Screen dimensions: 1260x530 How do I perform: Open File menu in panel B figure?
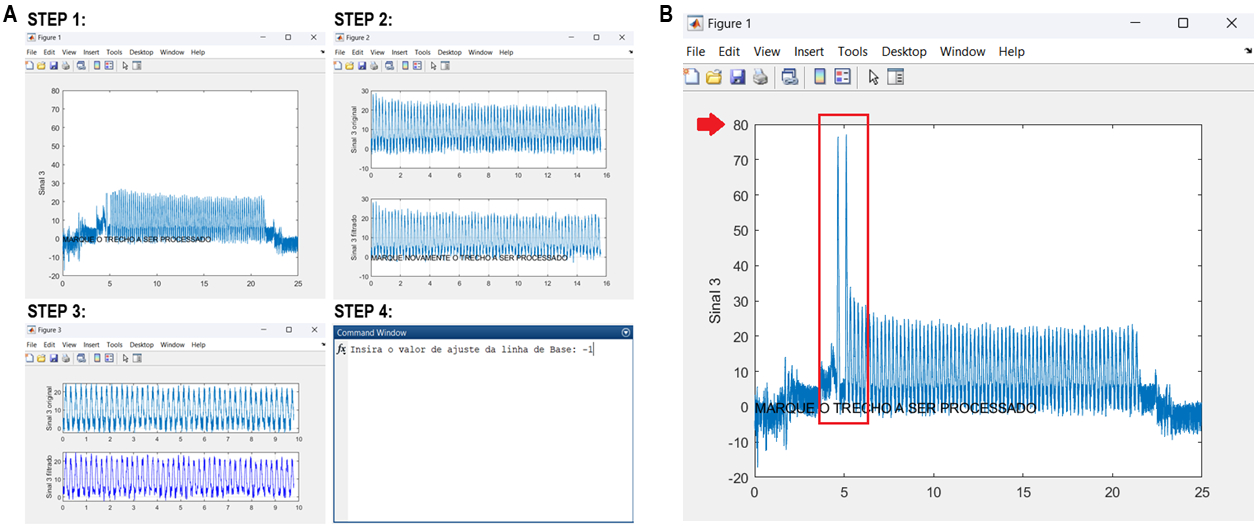[x=695, y=51]
